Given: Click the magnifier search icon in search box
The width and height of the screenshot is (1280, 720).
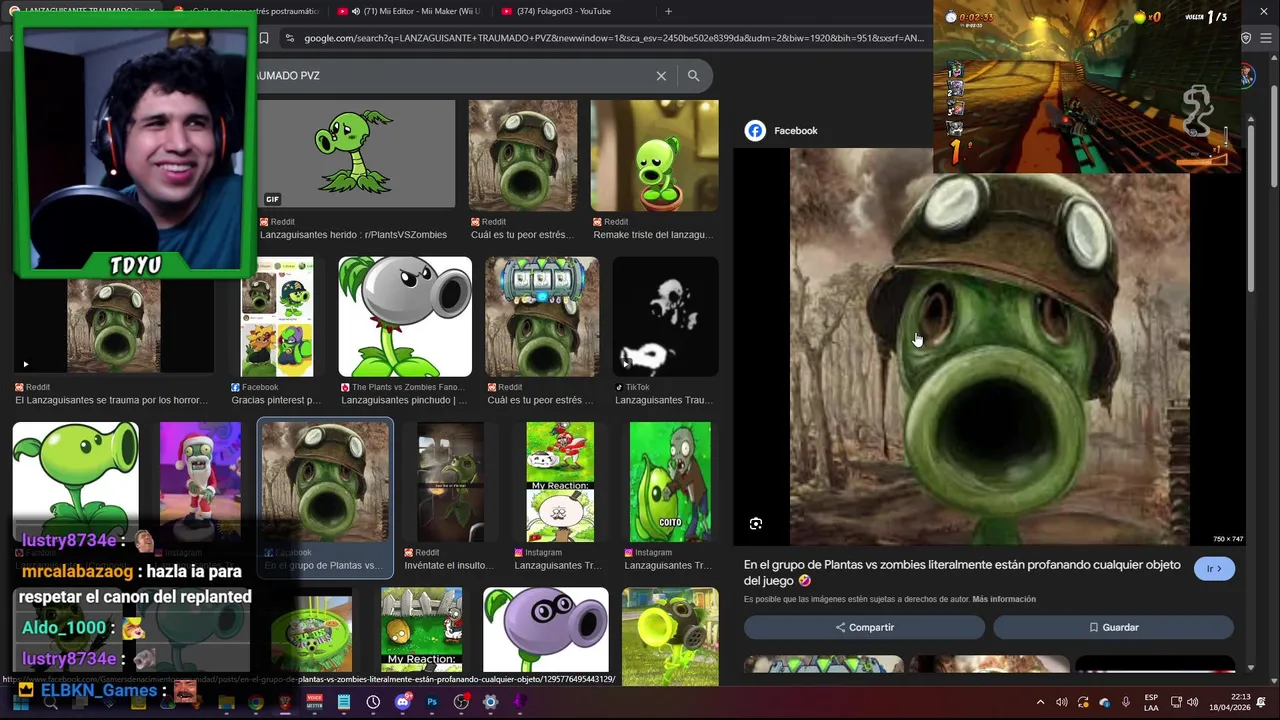Looking at the screenshot, I should coord(693,76).
